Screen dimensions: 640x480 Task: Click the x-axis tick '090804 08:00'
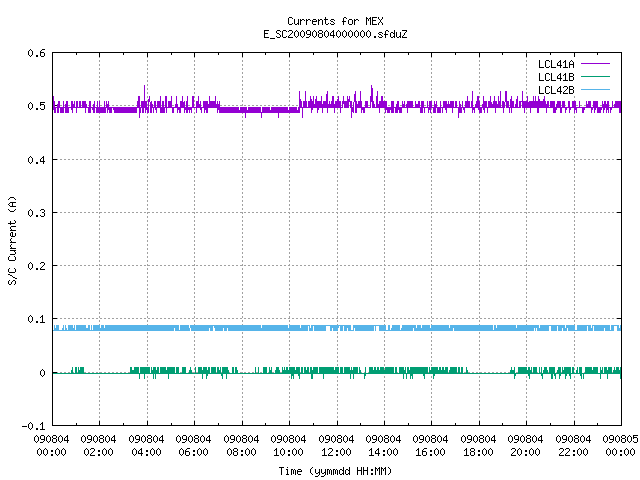[241, 446]
